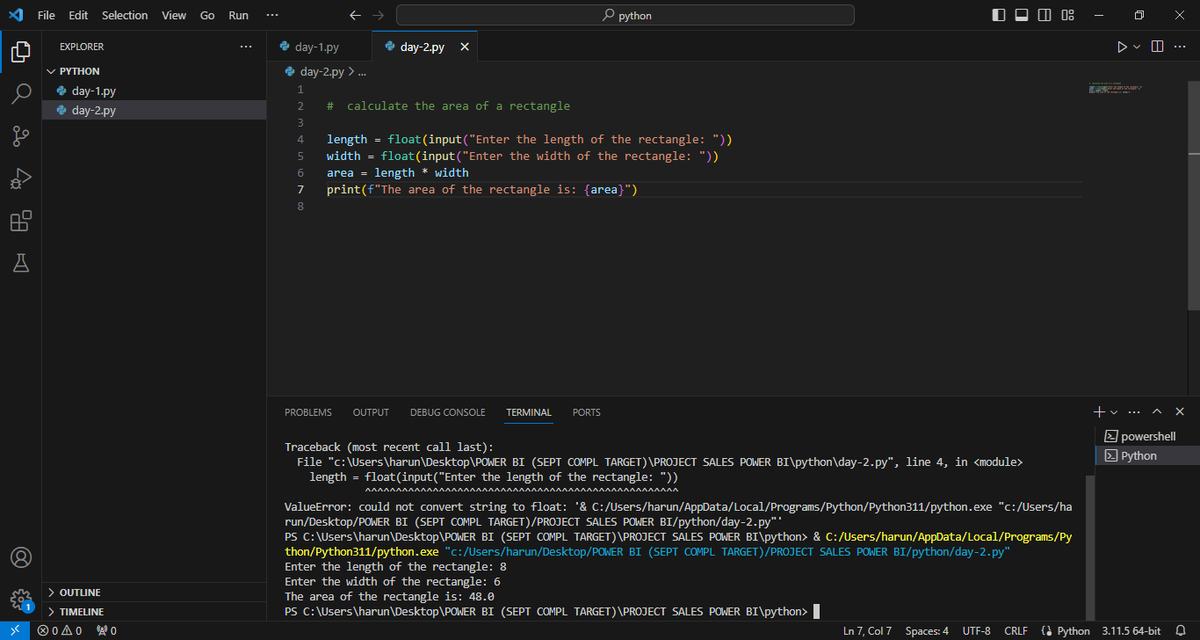Open the Source Control view
The image size is (1200, 640).
pos(21,137)
